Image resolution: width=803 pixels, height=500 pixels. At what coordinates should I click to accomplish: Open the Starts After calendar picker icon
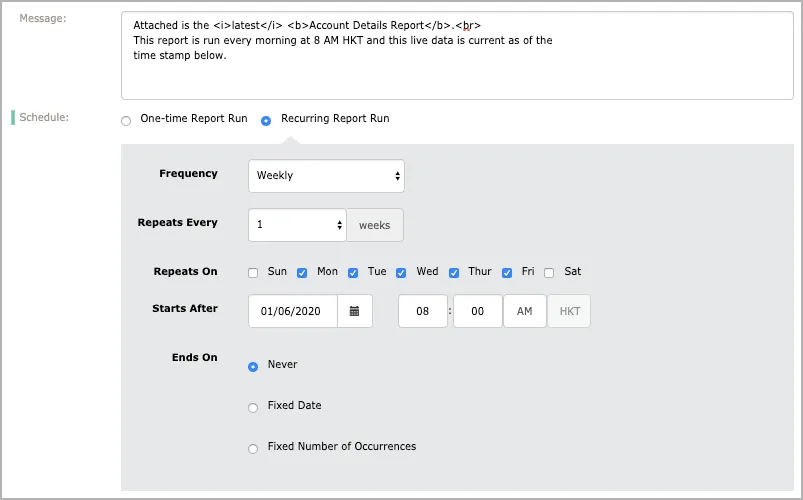coord(354,311)
